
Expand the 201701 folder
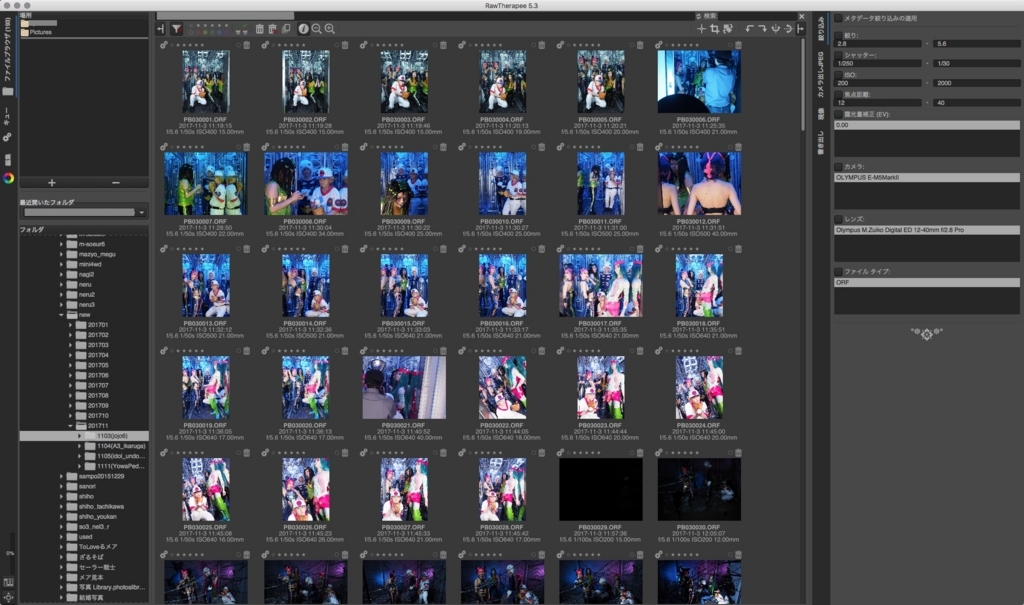pos(71,325)
